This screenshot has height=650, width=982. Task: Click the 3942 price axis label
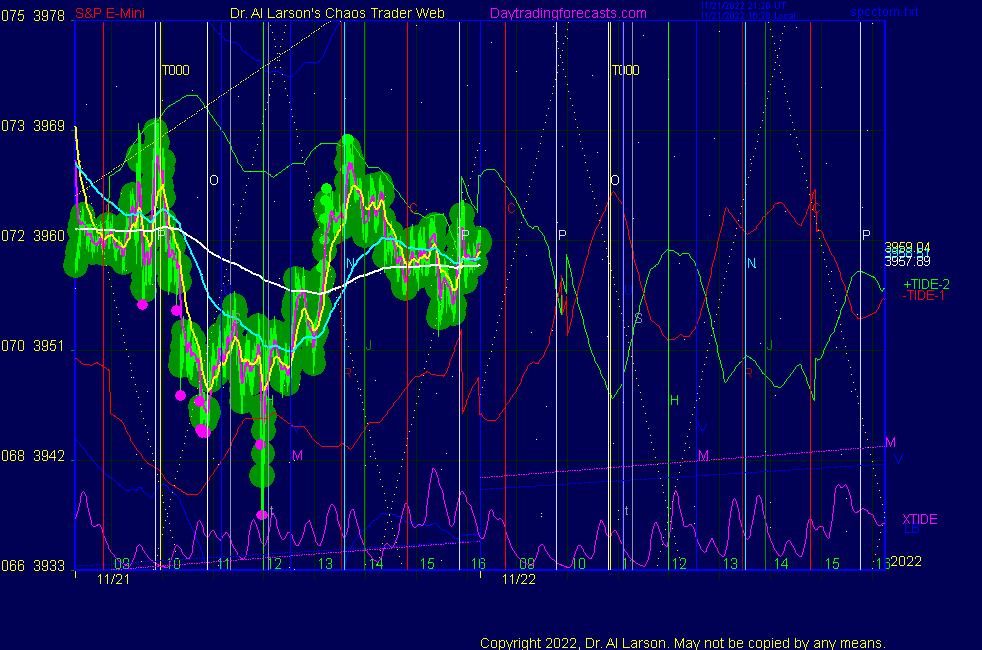(48, 456)
